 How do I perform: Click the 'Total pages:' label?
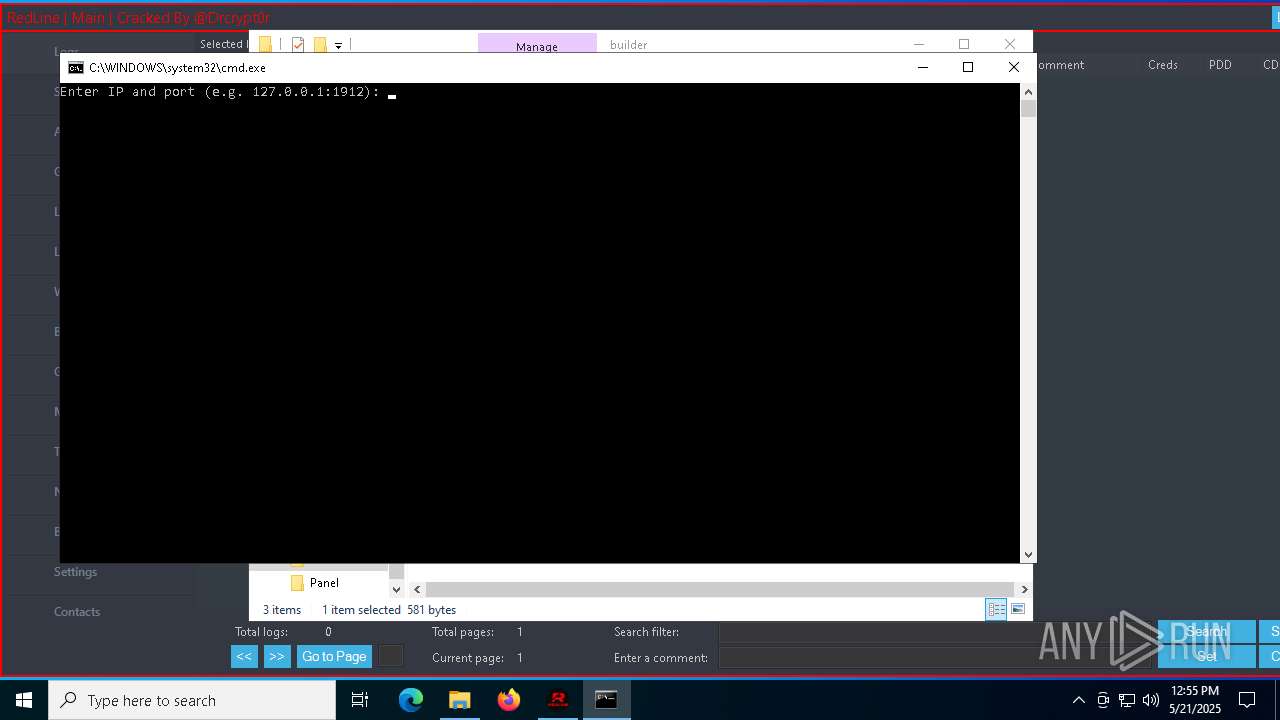click(x=463, y=632)
